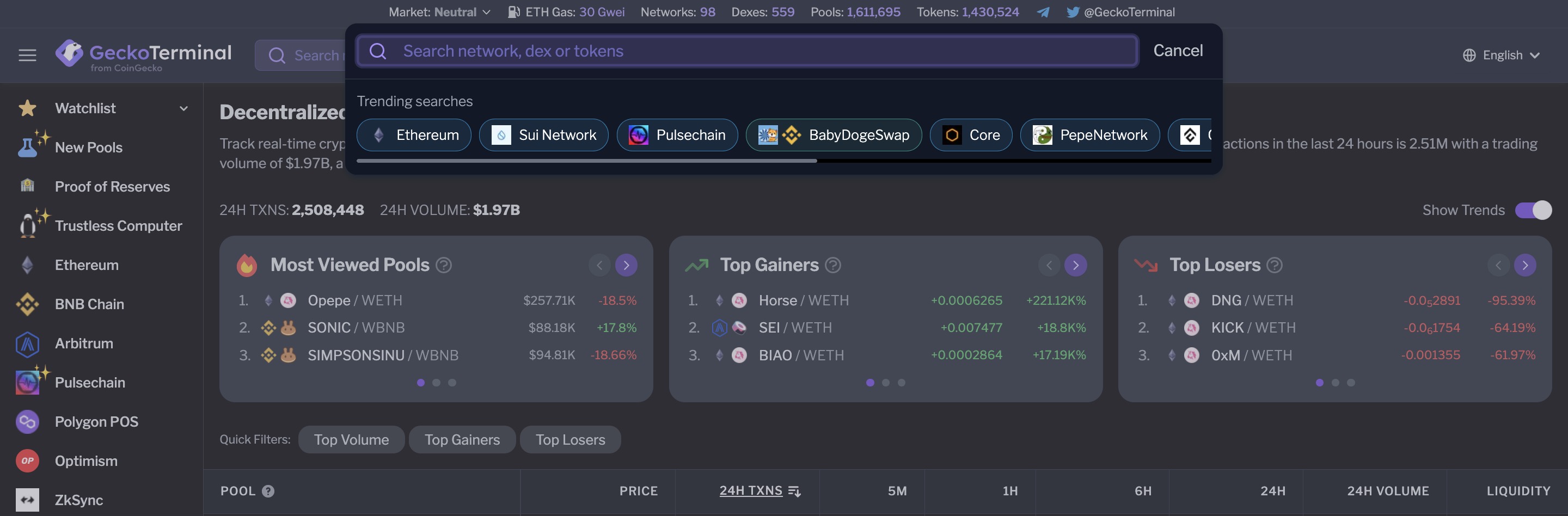Screen dimensions: 1568x516
Task: Click the ZkSync logo icon
Action: coord(27,500)
